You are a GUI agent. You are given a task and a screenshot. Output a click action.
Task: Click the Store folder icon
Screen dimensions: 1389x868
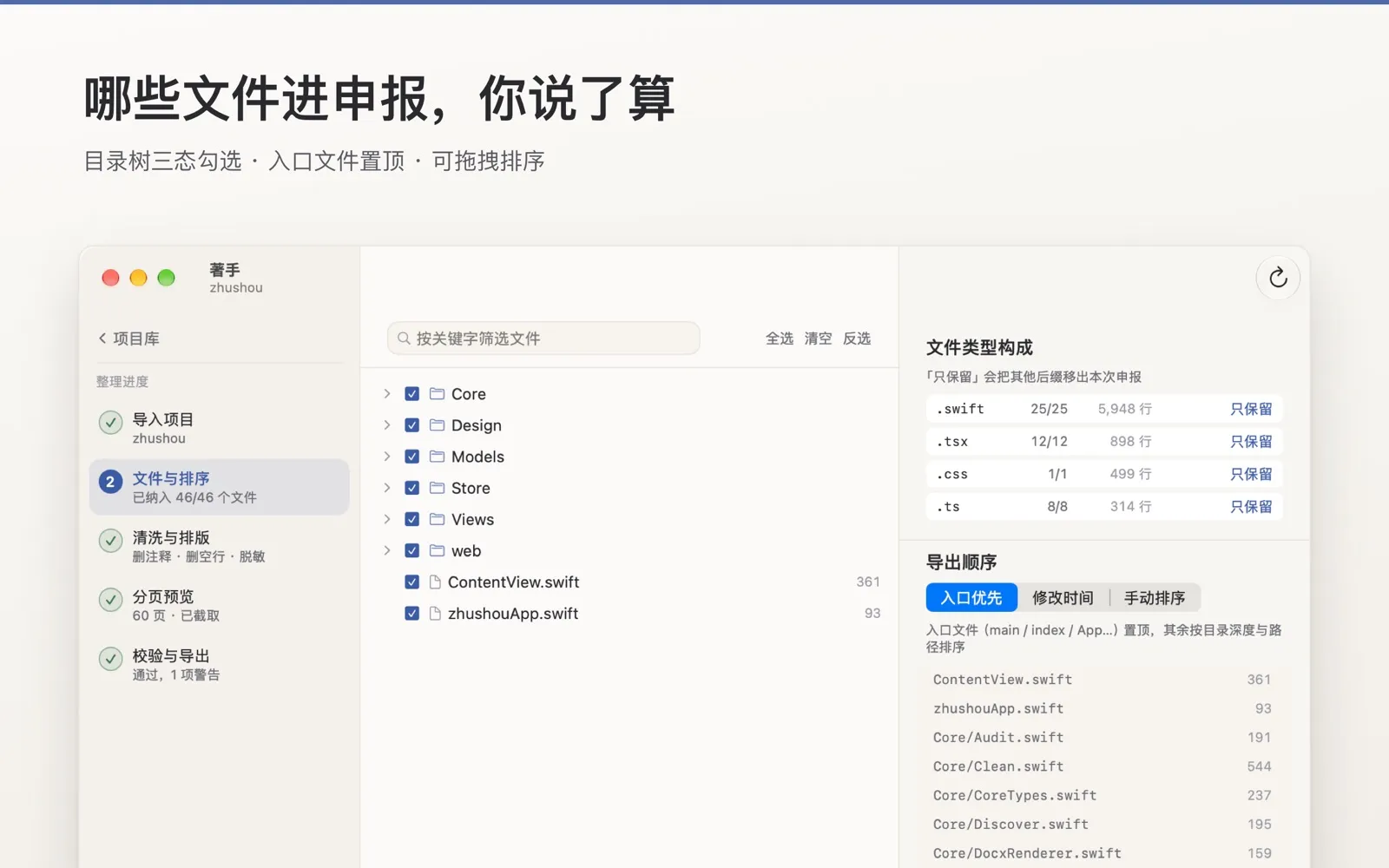pyautogui.click(x=437, y=488)
